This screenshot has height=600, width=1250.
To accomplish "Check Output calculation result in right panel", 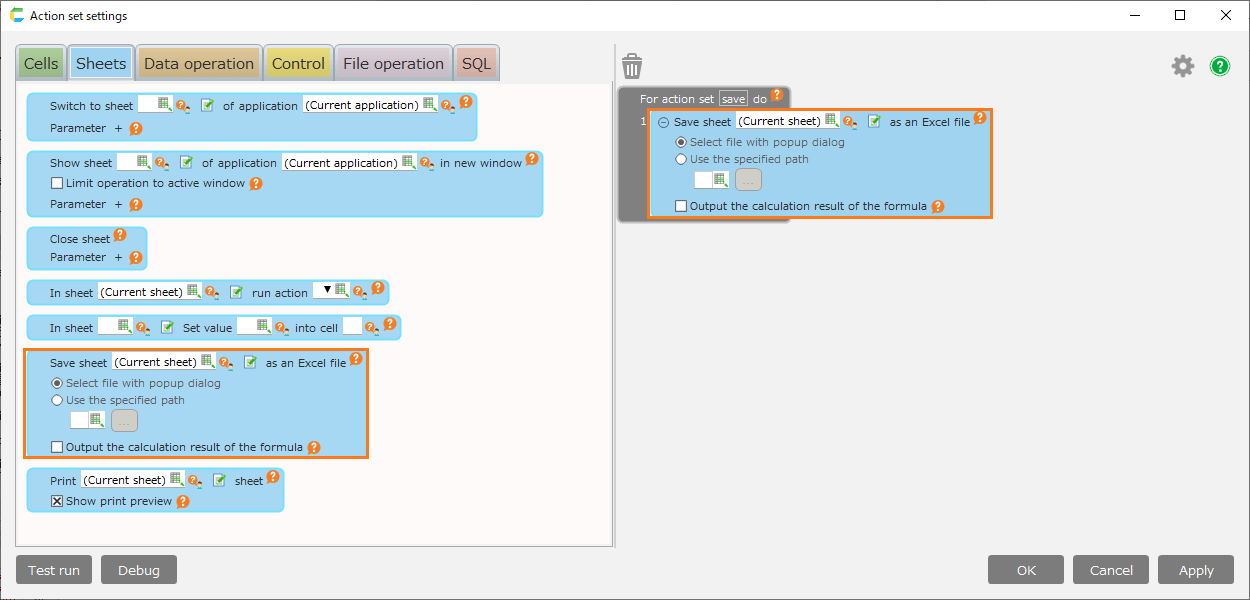I will point(681,207).
